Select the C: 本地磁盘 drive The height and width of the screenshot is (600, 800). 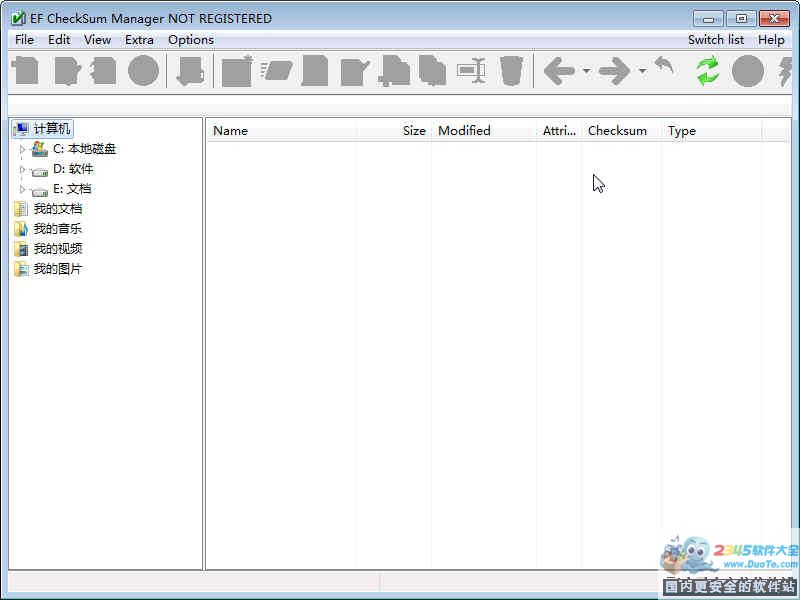tap(85, 149)
